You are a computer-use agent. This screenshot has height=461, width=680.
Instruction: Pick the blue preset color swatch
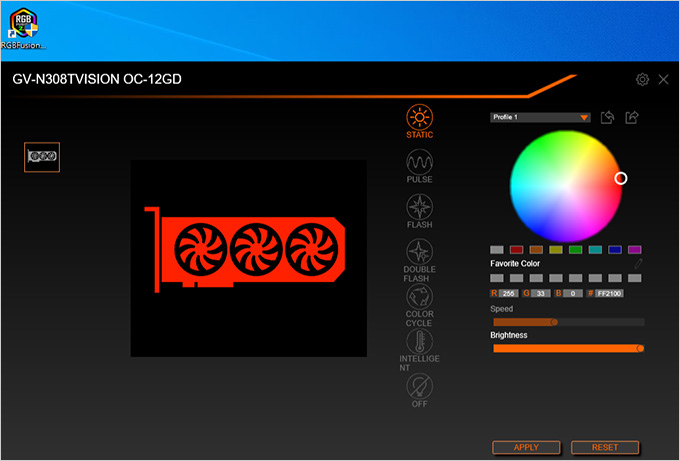[615, 250]
